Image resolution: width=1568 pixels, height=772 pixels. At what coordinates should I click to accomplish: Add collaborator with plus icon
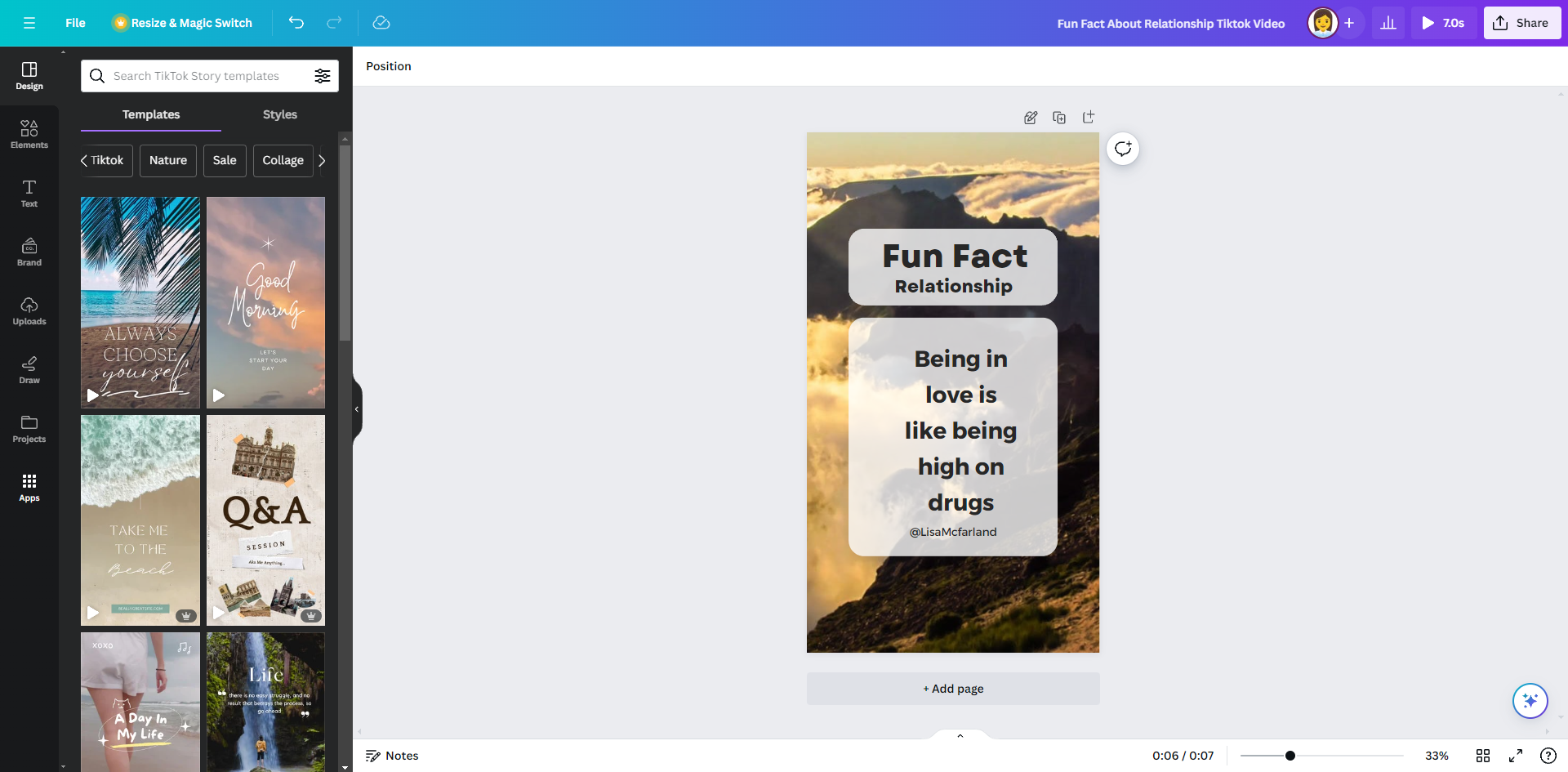coord(1349,23)
